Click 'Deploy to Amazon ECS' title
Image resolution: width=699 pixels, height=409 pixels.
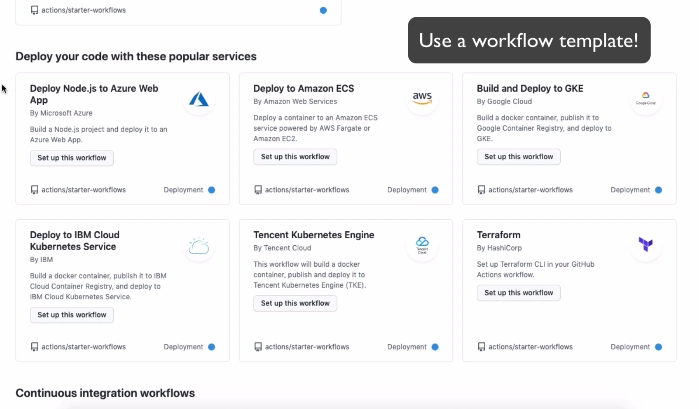[x=304, y=89]
